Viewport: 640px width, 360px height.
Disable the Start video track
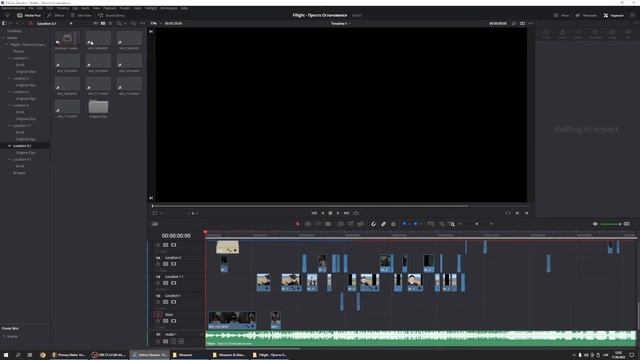tap(173, 321)
